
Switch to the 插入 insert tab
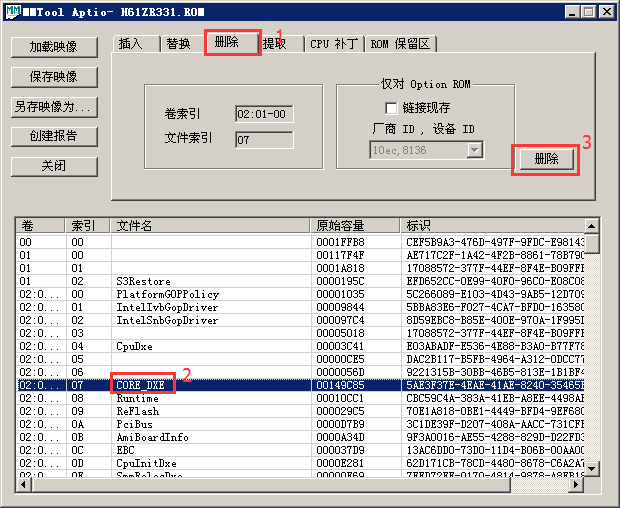136,43
